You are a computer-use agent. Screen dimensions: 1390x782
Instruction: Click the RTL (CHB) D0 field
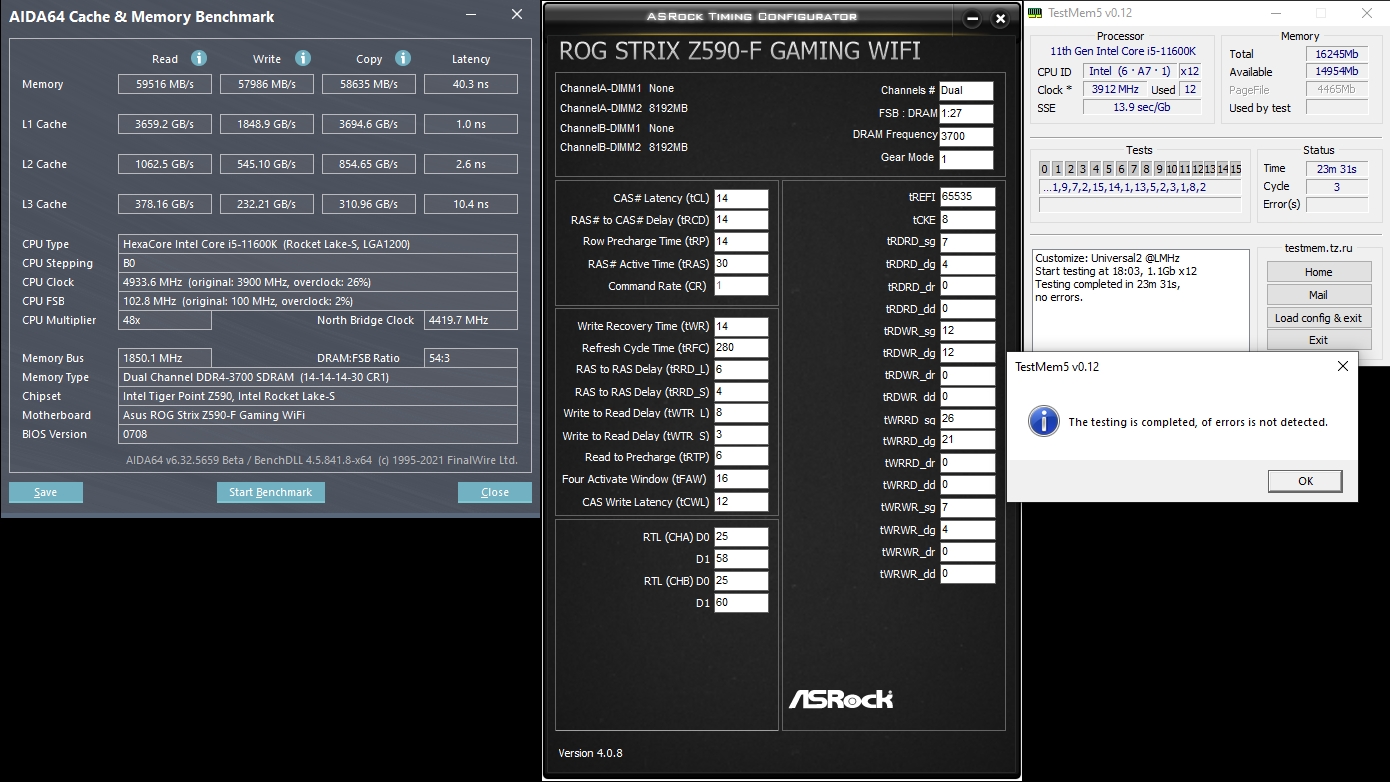click(x=741, y=581)
